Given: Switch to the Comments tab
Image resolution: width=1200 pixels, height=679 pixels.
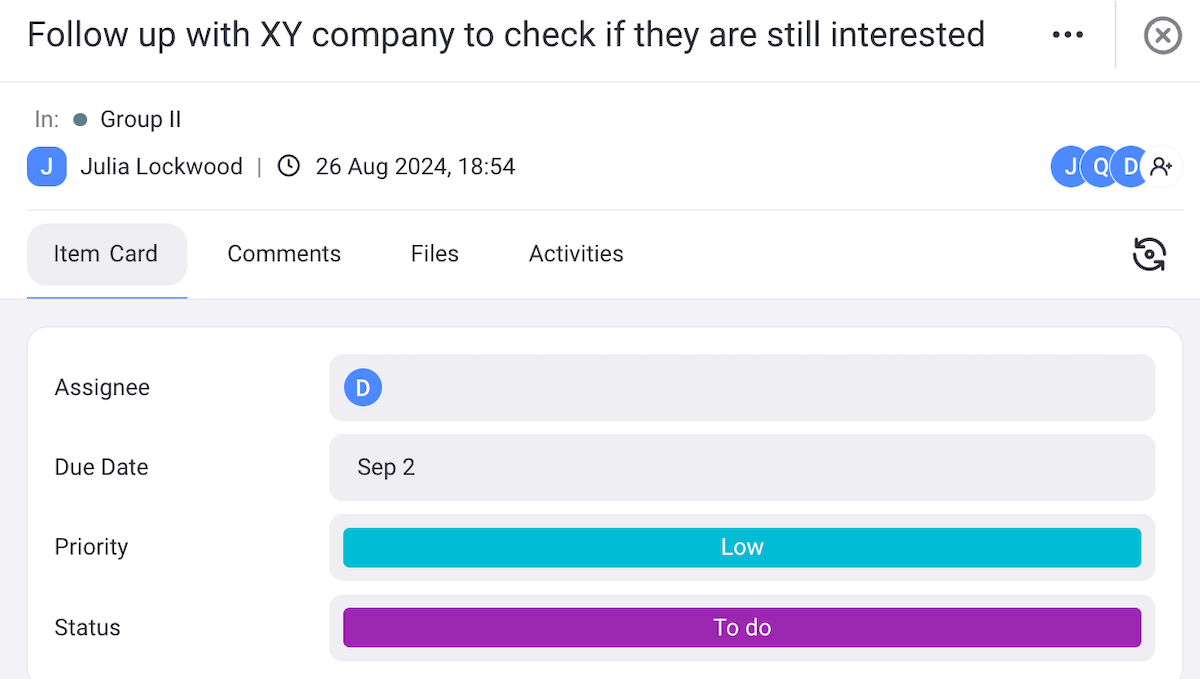Looking at the screenshot, I should (284, 254).
